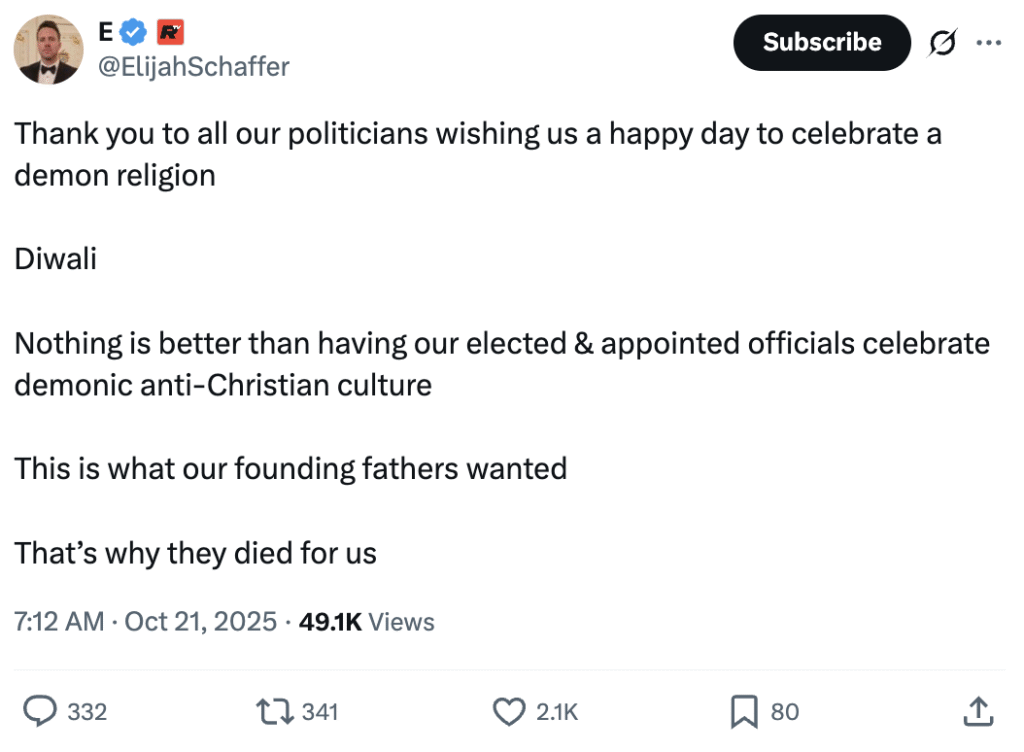Click the 2.1K likes count

pyautogui.click(x=557, y=712)
